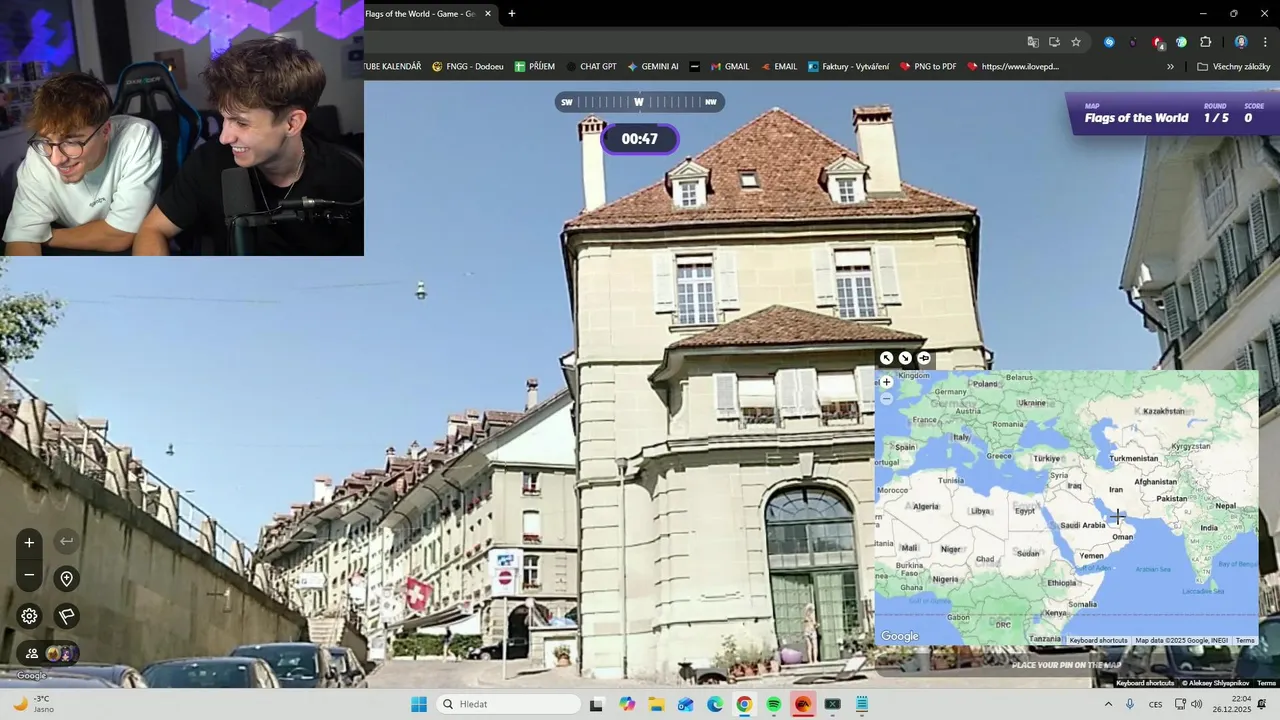Open the GMAIL bookmark
Image resolution: width=1280 pixels, height=720 pixels.
[730, 67]
